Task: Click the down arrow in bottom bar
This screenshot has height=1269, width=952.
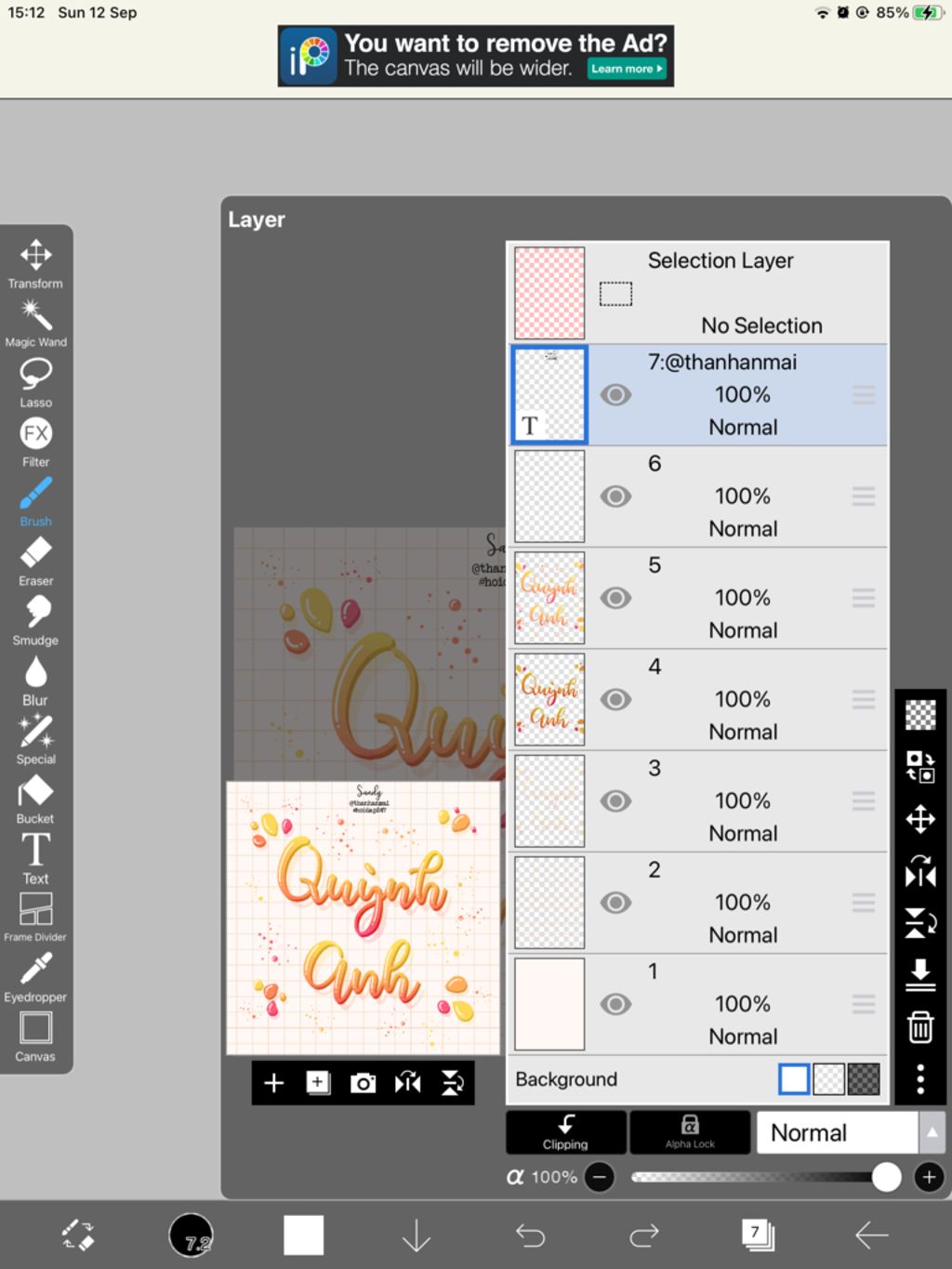Action: tap(416, 1236)
